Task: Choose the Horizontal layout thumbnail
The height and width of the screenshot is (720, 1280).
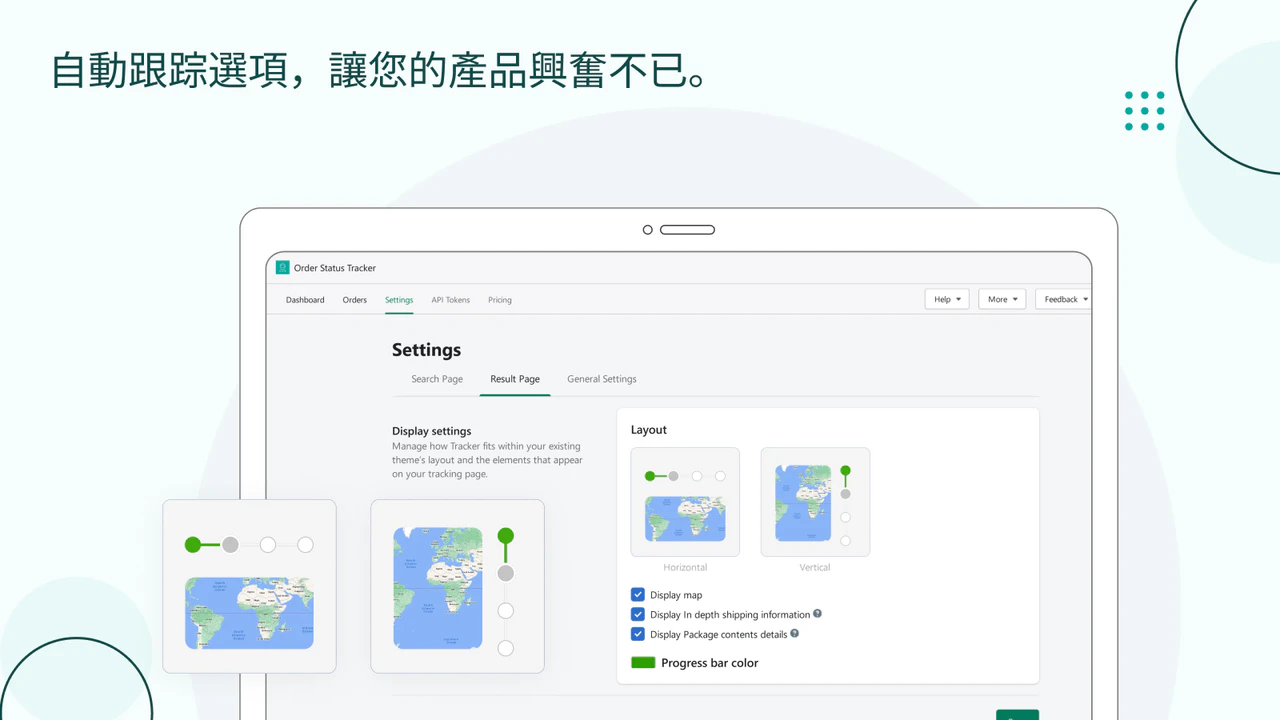Action: point(685,502)
